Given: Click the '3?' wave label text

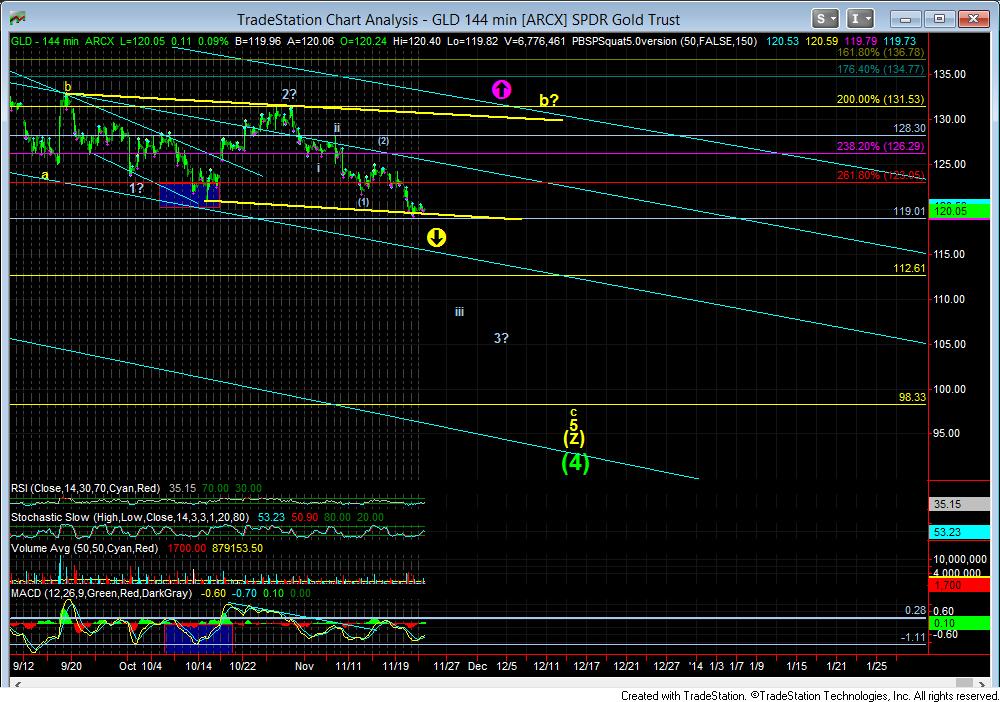Looking at the screenshot, I should pos(501,338).
